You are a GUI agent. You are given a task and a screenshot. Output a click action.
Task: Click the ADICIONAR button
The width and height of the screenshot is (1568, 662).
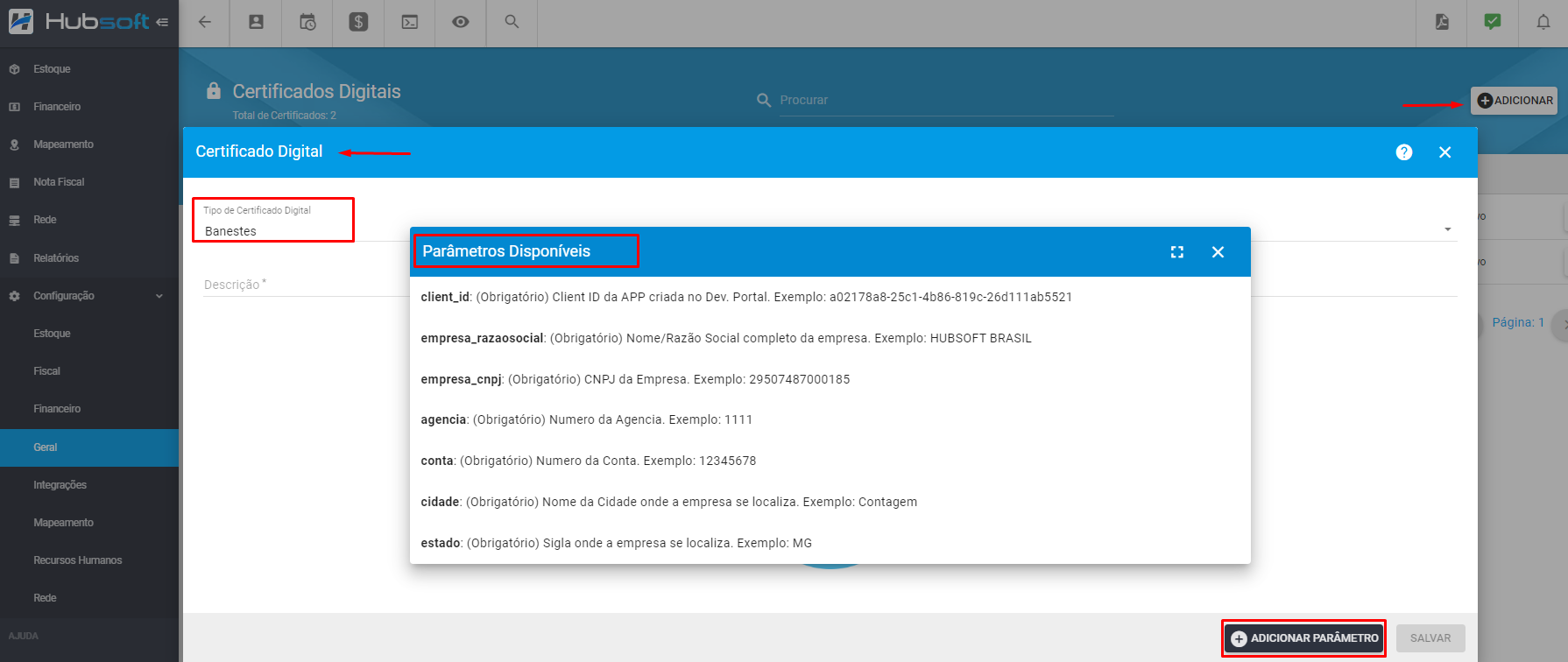pos(1515,101)
